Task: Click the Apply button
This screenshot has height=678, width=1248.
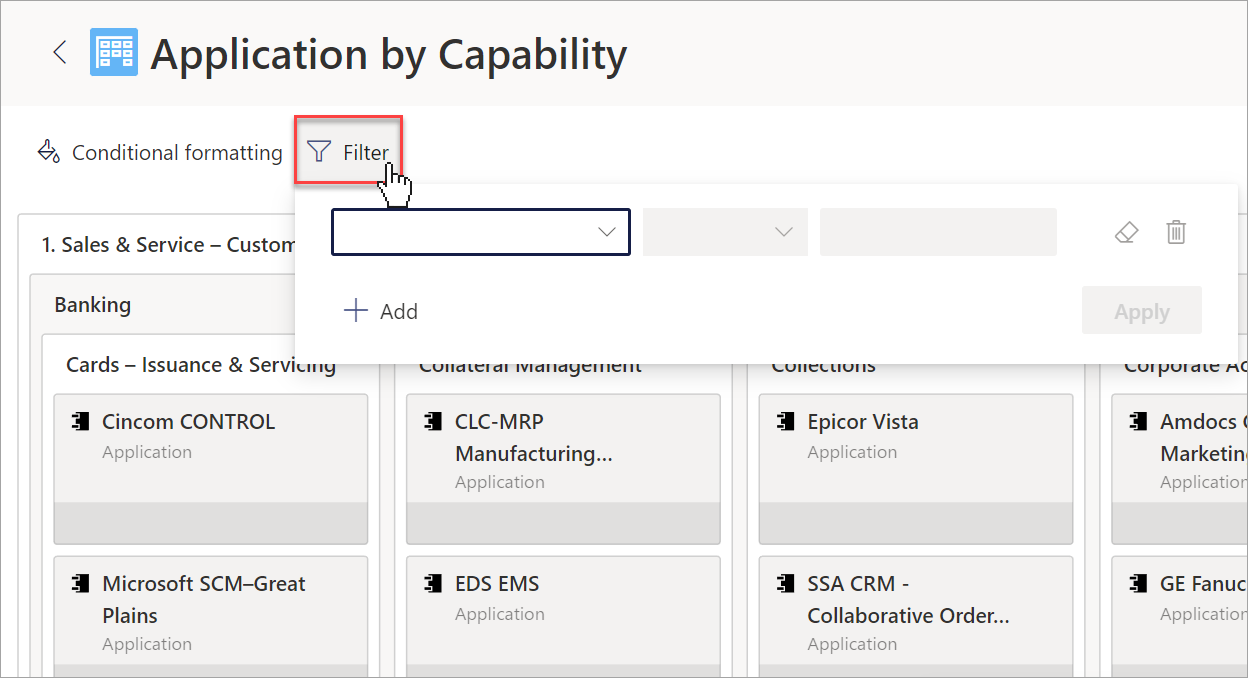Action: tap(1142, 312)
